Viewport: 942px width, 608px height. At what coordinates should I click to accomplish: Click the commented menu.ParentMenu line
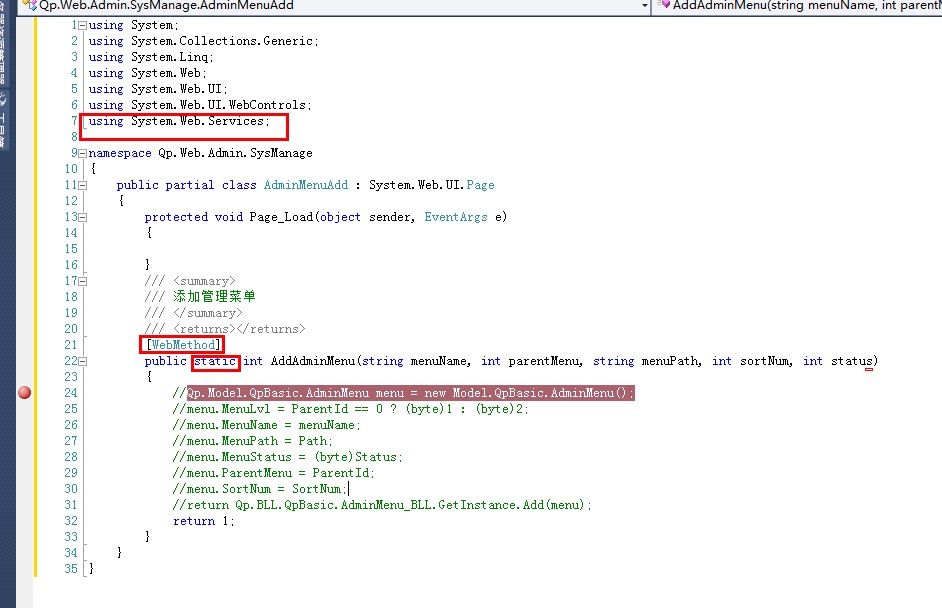click(273, 473)
